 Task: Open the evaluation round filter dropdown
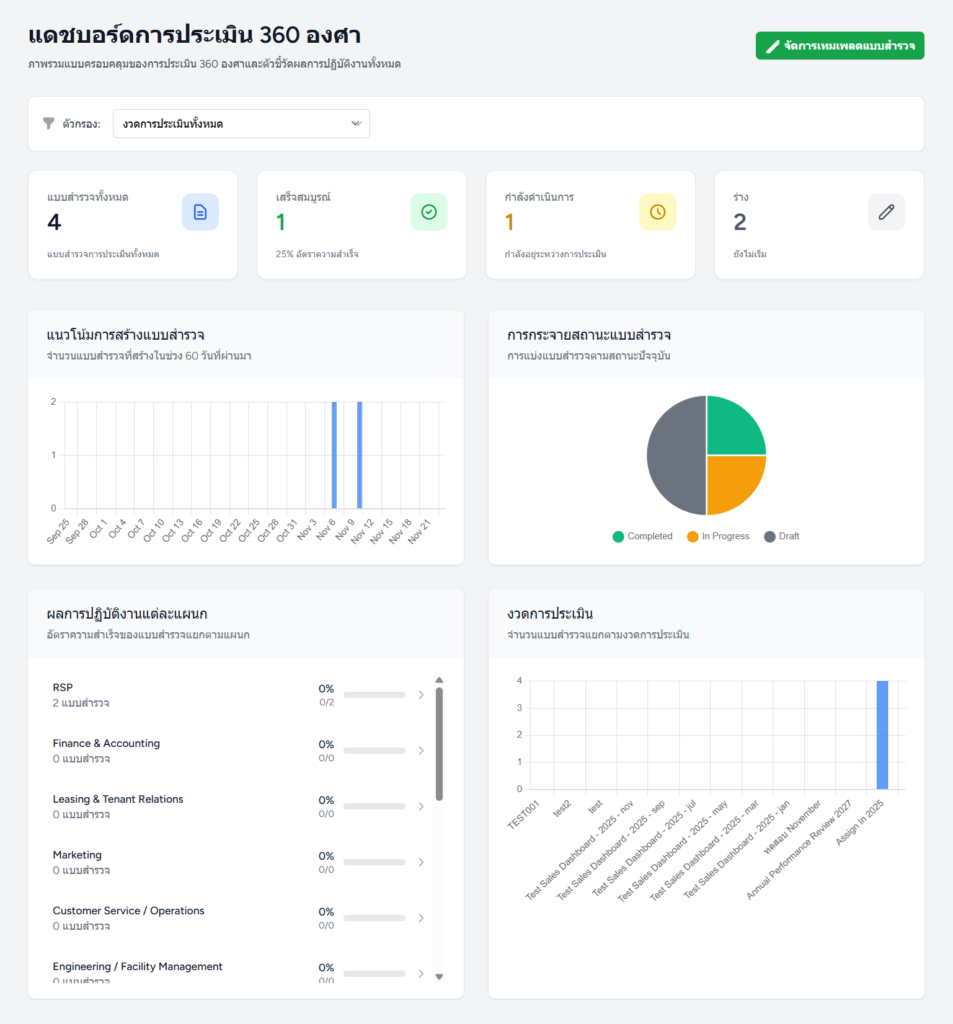241,124
